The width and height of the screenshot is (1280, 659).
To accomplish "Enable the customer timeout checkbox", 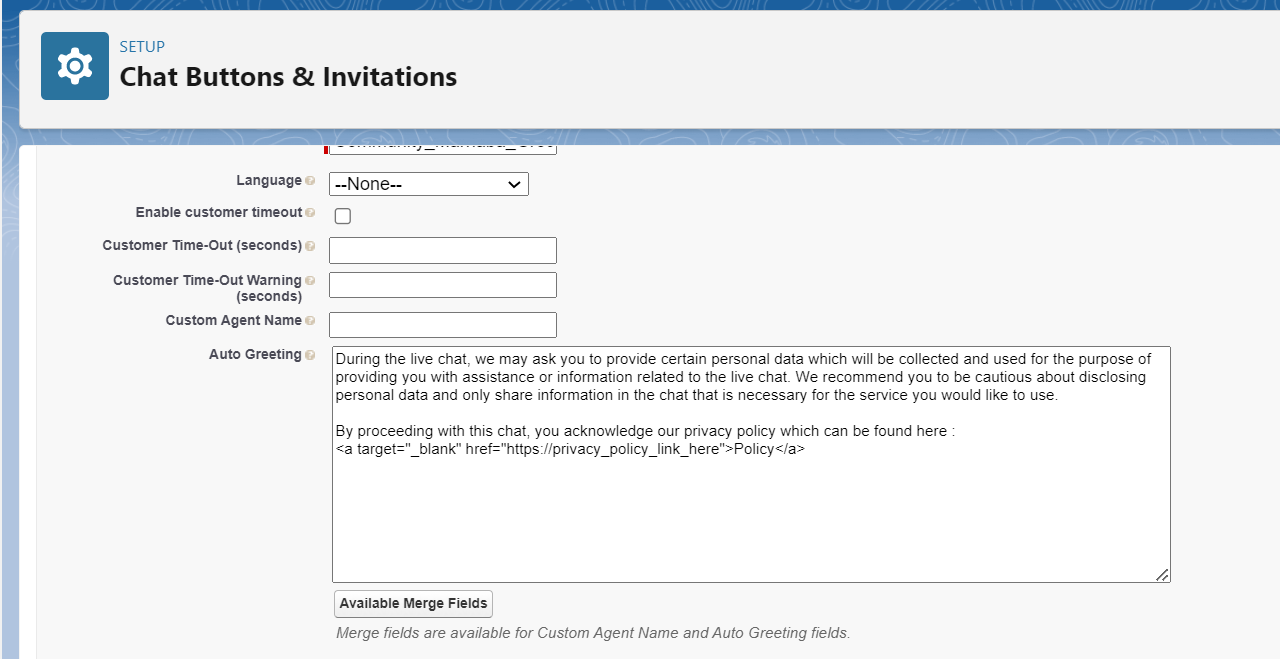I will pyautogui.click(x=343, y=216).
